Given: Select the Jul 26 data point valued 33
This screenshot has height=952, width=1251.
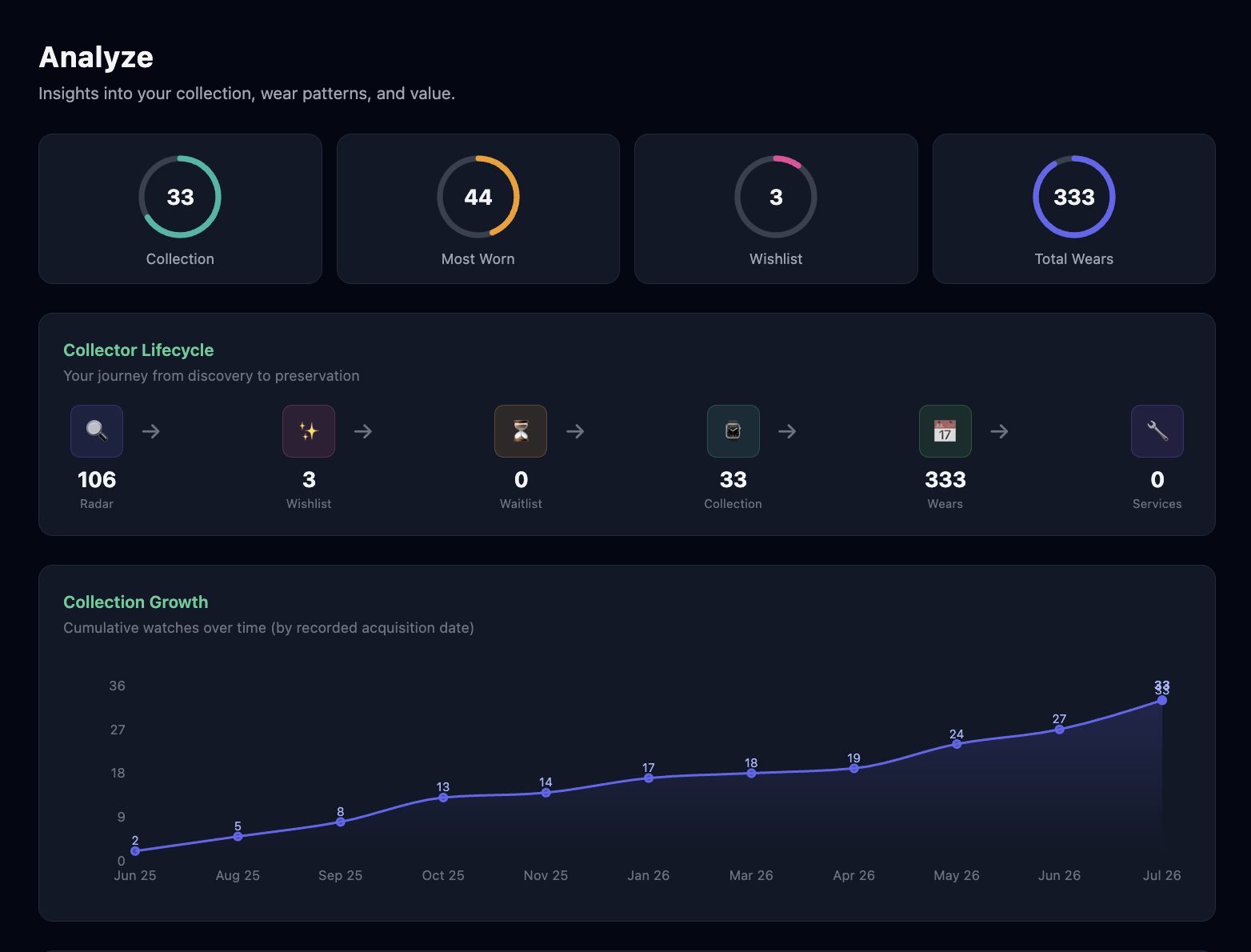Looking at the screenshot, I should tap(1162, 700).
